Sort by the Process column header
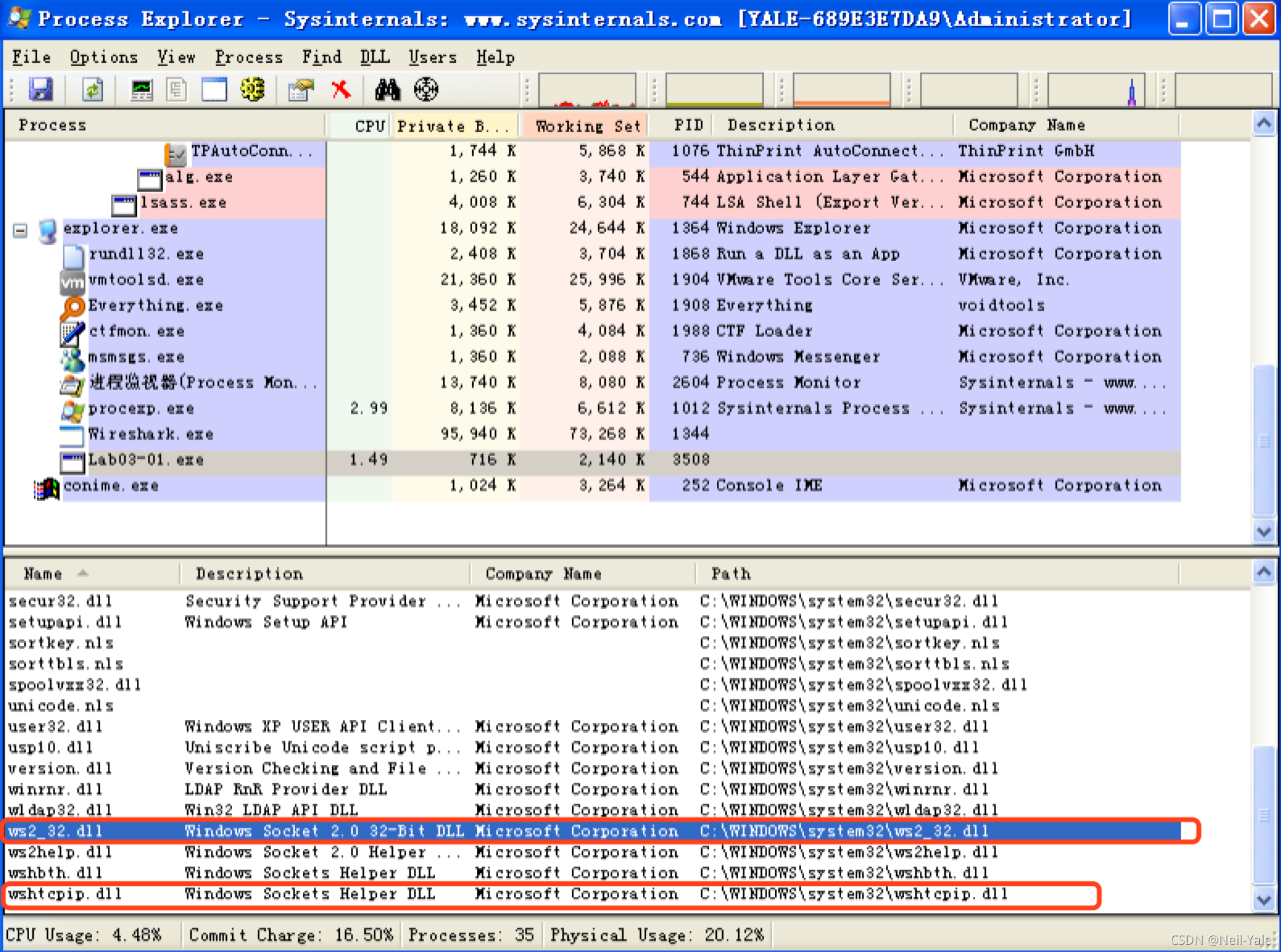 (x=165, y=125)
